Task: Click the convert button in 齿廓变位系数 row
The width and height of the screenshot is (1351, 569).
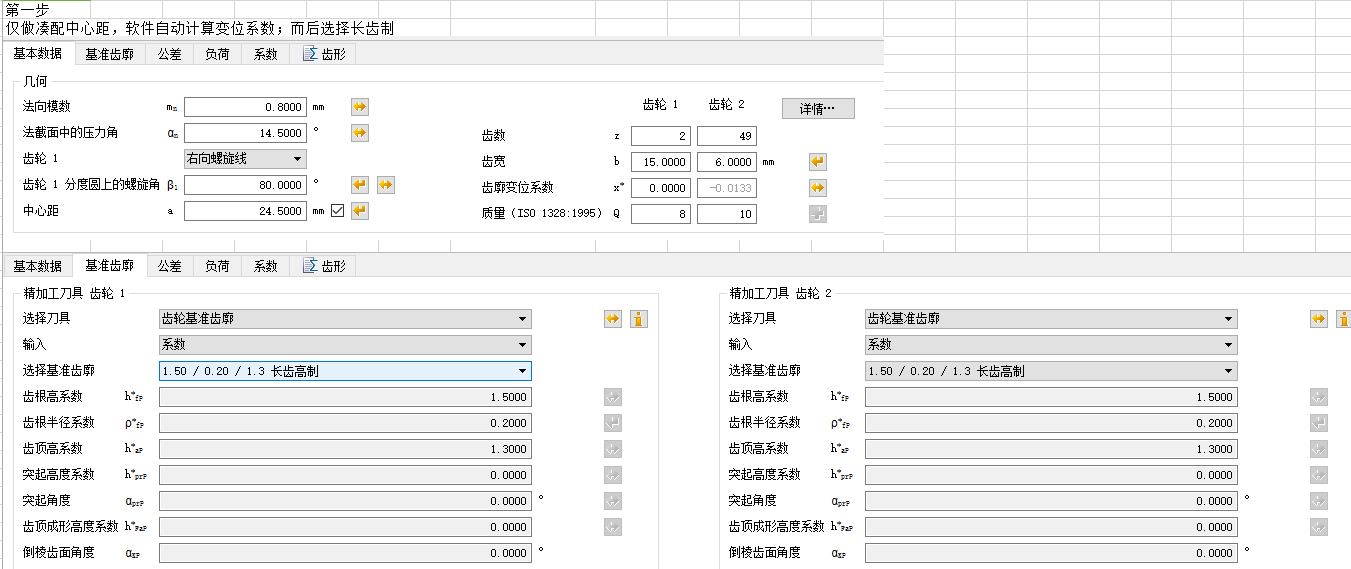Action: pyautogui.click(x=817, y=188)
